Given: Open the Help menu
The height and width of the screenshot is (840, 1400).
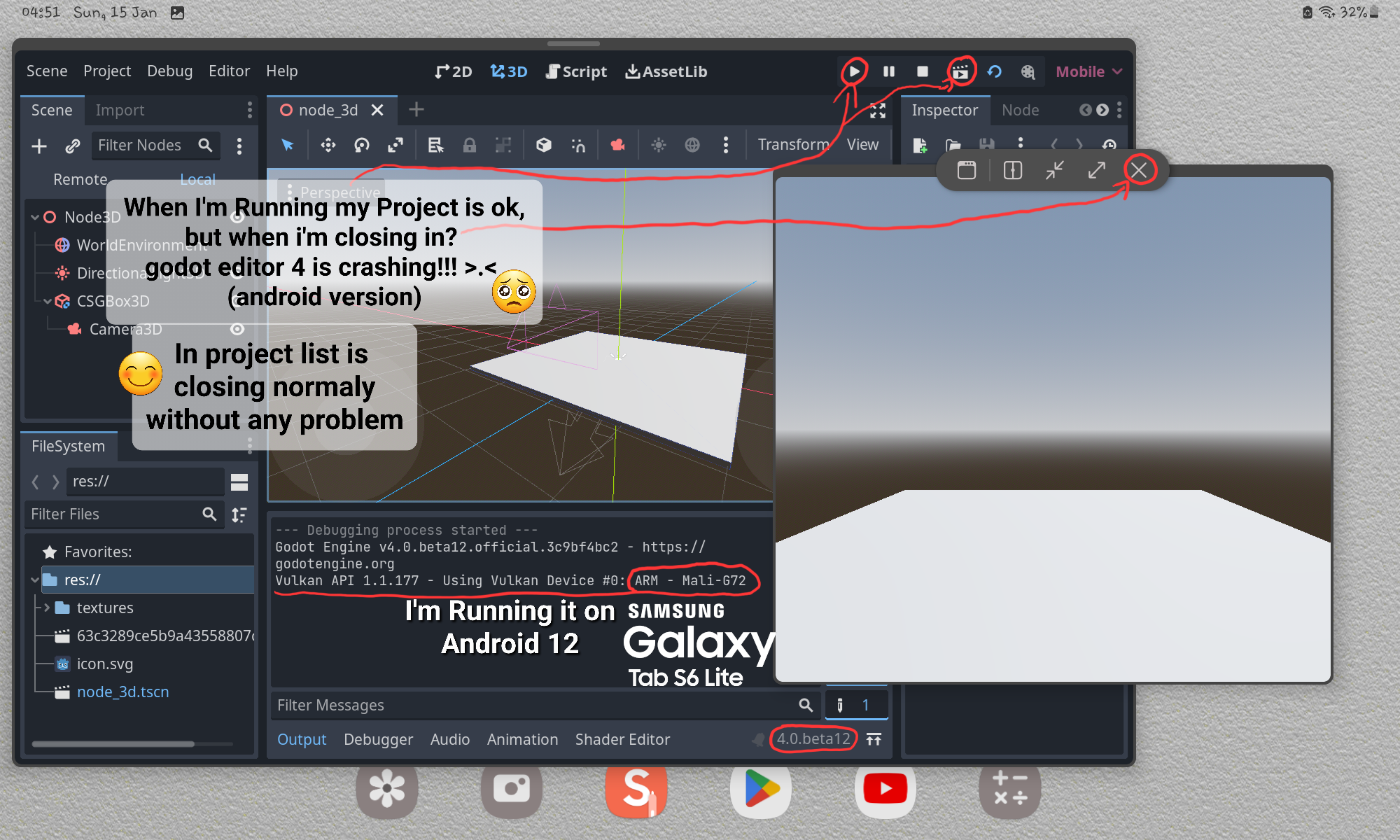Looking at the screenshot, I should pyautogui.click(x=281, y=71).
